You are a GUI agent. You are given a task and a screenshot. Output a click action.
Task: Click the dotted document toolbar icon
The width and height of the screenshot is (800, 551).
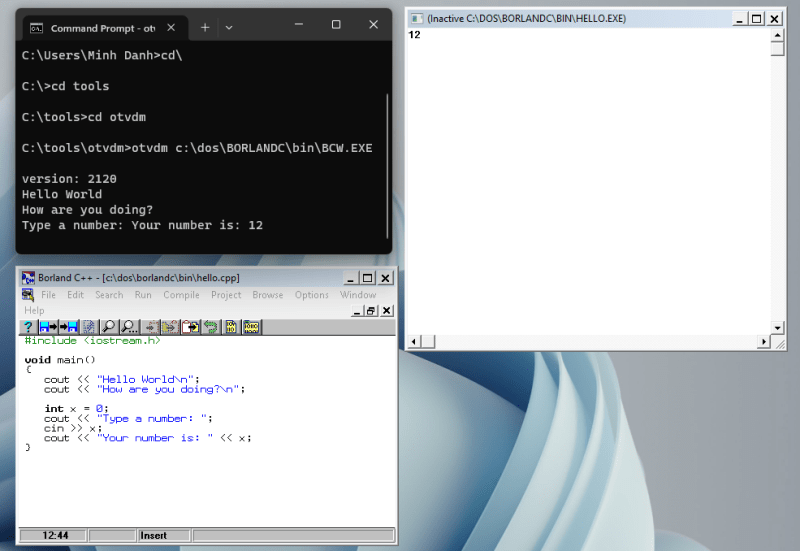point(89,327)
